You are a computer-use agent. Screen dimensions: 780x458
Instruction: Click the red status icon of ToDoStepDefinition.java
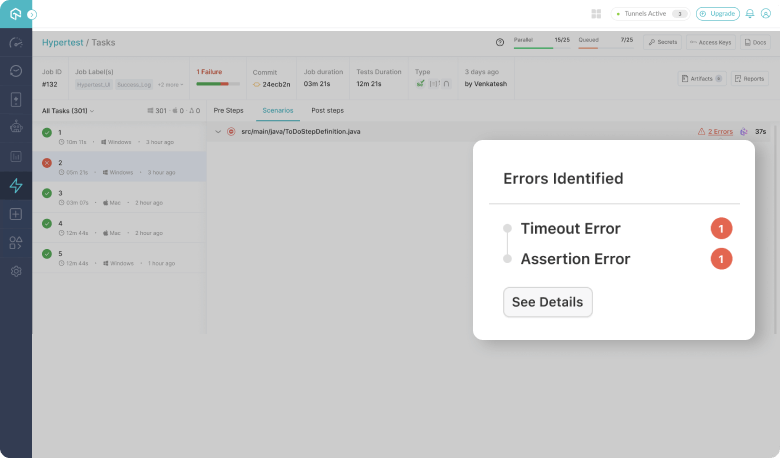pyautogui.click(x=231, y=132)
